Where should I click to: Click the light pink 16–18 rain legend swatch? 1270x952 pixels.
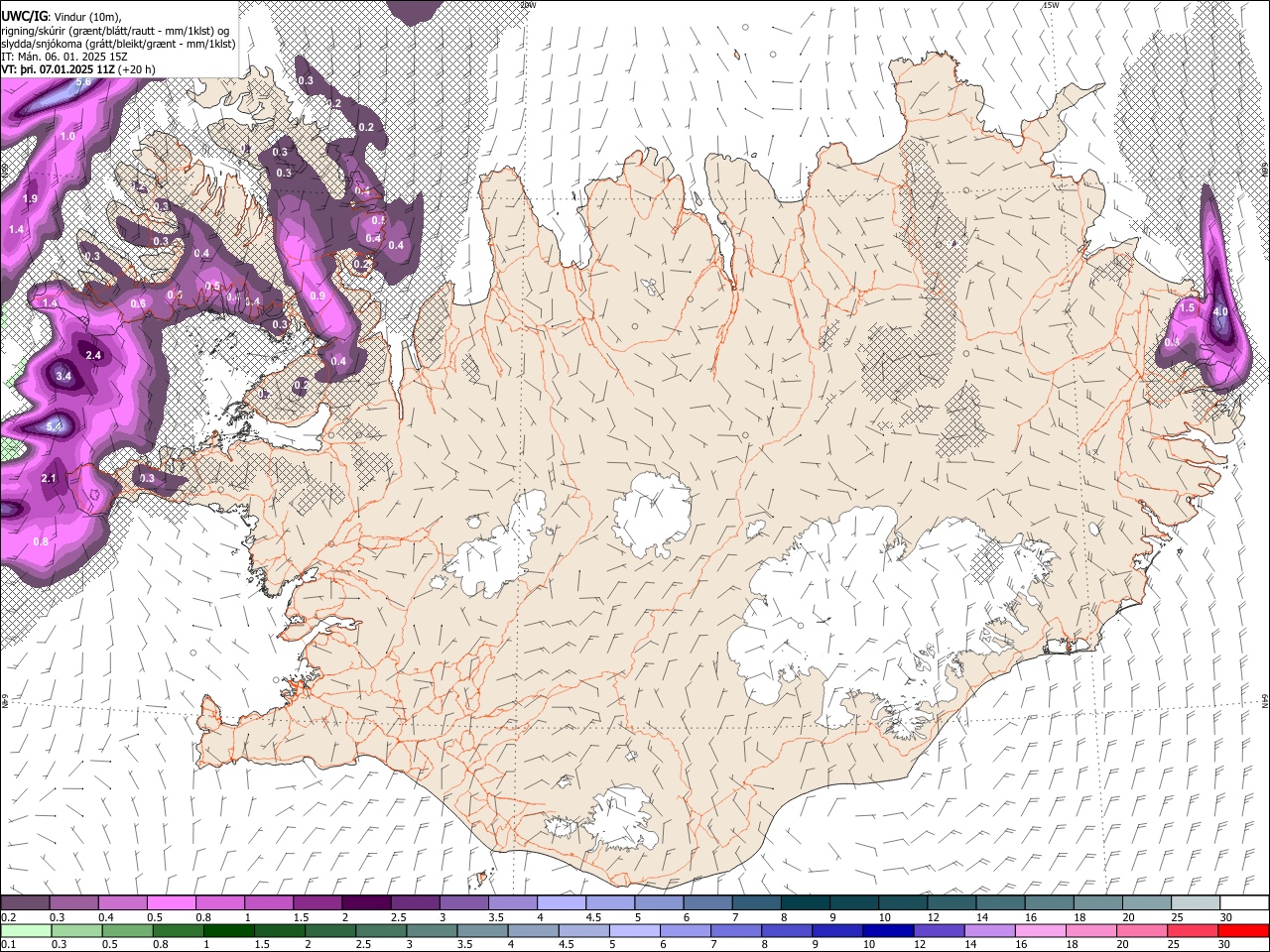point(1039,930)
